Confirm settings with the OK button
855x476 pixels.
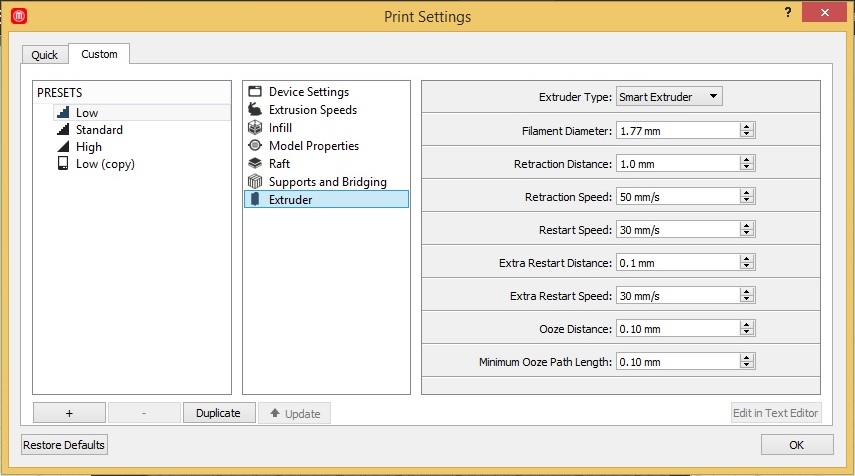click(x=796, y=445)
